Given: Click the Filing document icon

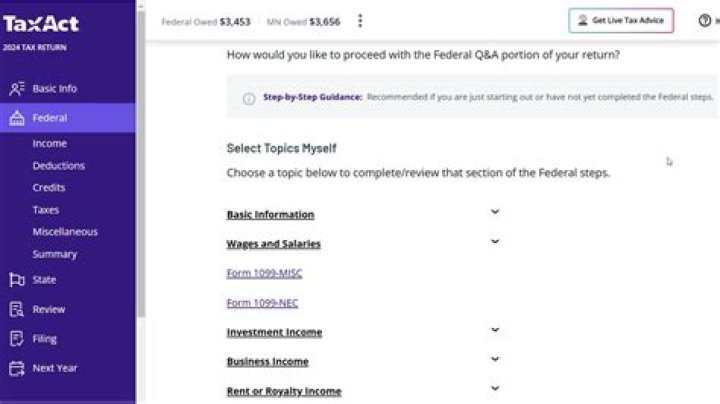Looking at the screenshot, I should [16, 339].
